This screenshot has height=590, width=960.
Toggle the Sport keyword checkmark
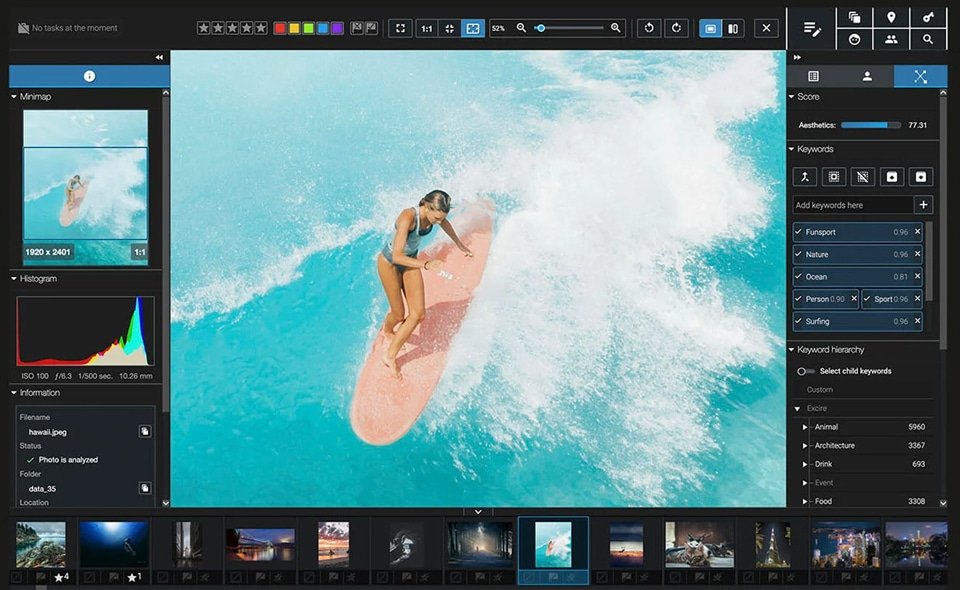[867, 299]
